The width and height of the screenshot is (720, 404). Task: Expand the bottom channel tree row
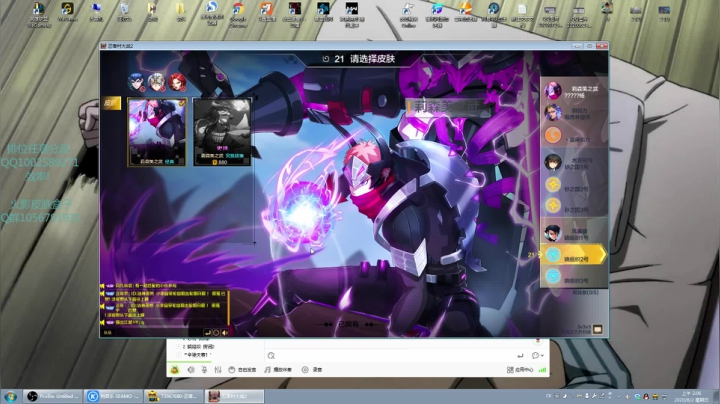coord(179,355)
